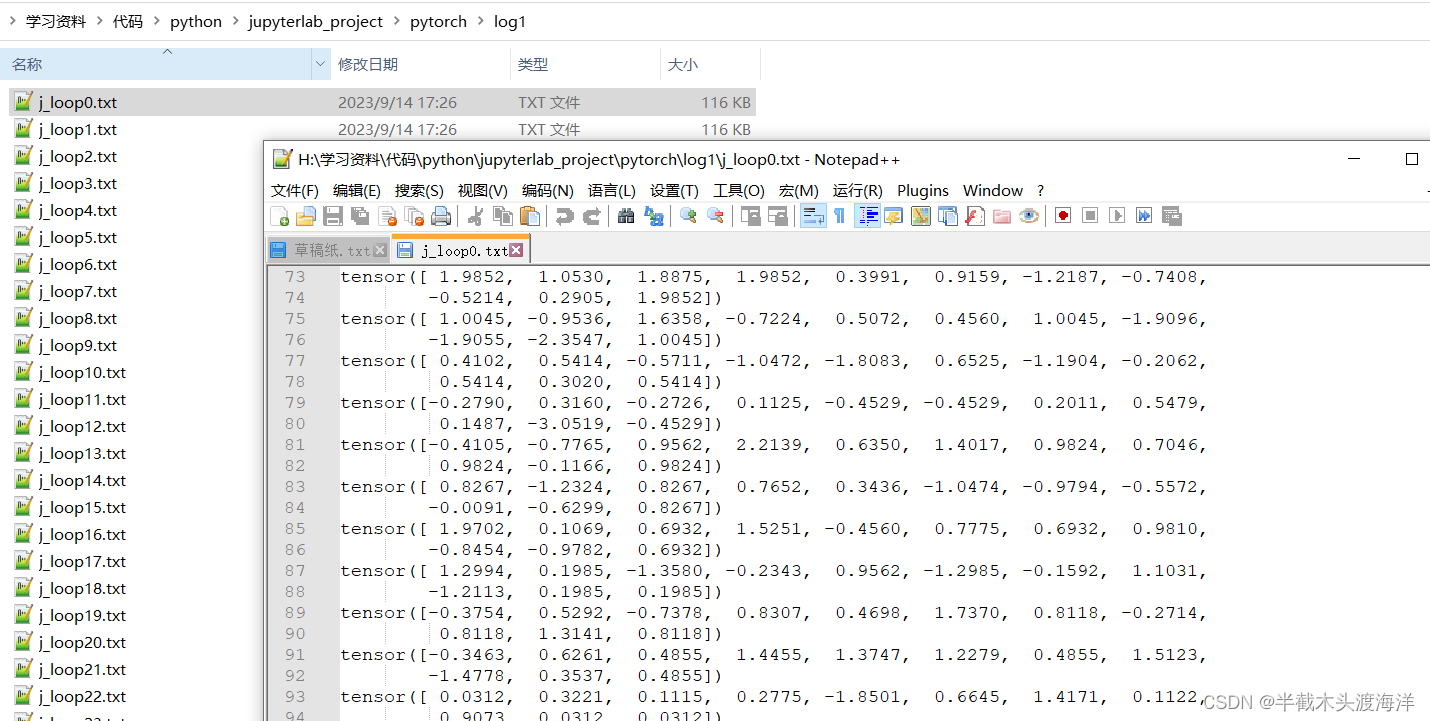Toggle Show All Characters pilcrow icon
The height and width of the screenshot is (721, 1430).
pos(839,216)
